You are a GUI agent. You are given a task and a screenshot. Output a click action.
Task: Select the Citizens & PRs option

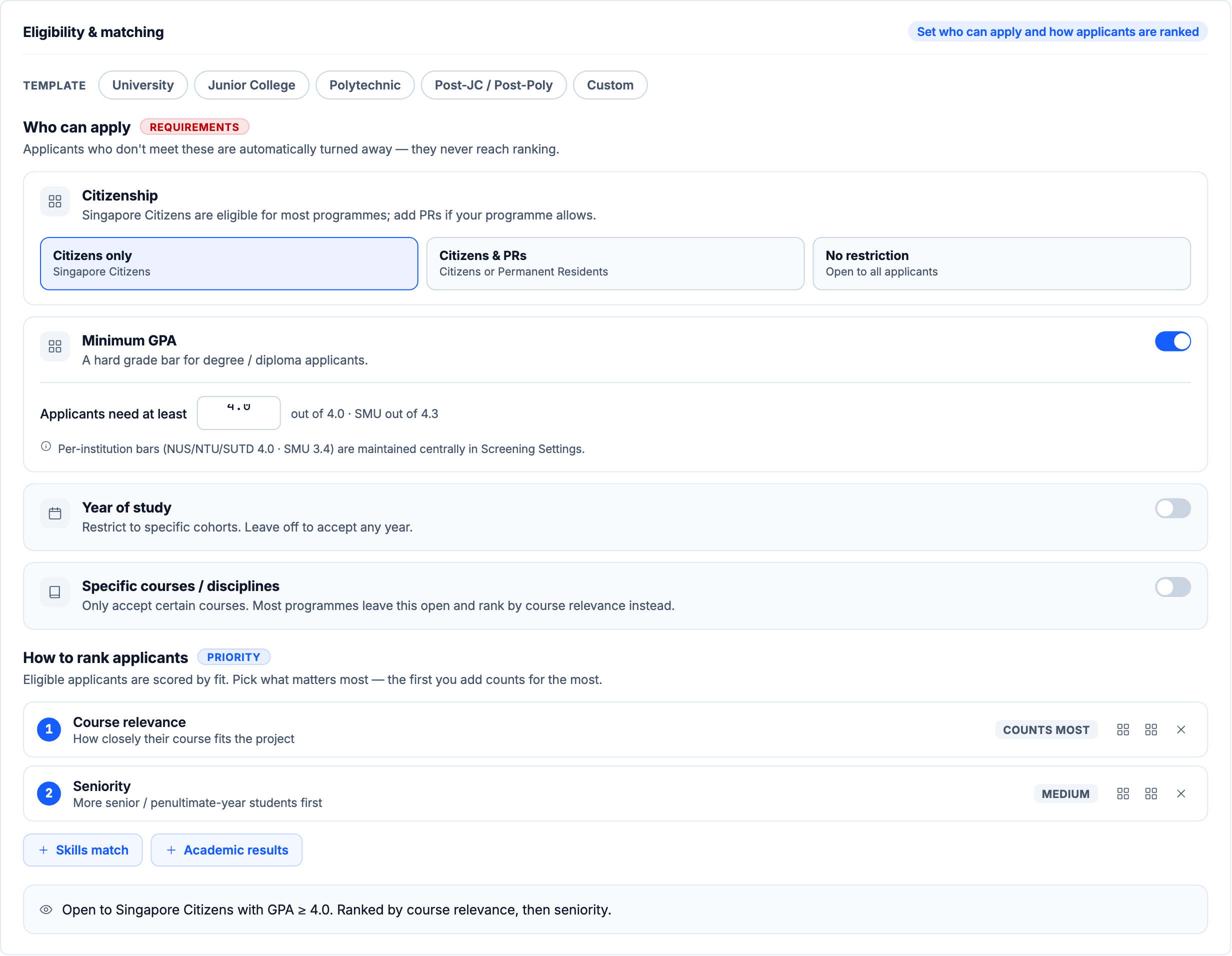pyautogui.click(x=615, y=264)
